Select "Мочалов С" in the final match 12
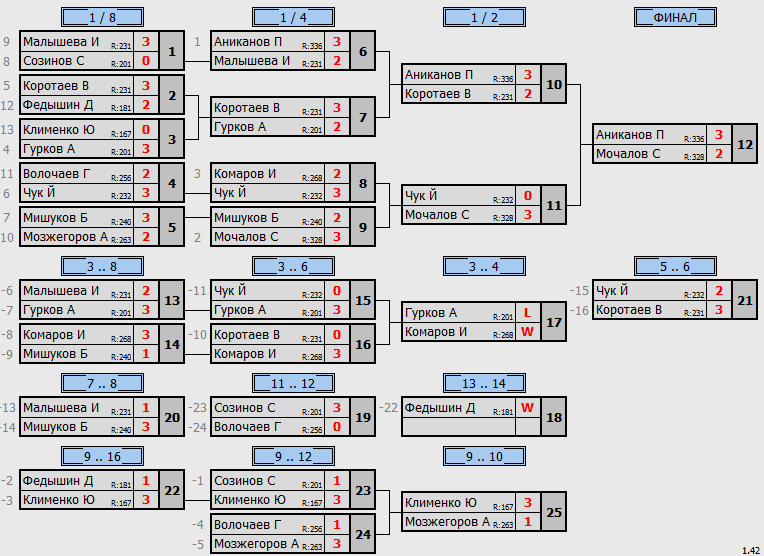 (x=628, y=154)
